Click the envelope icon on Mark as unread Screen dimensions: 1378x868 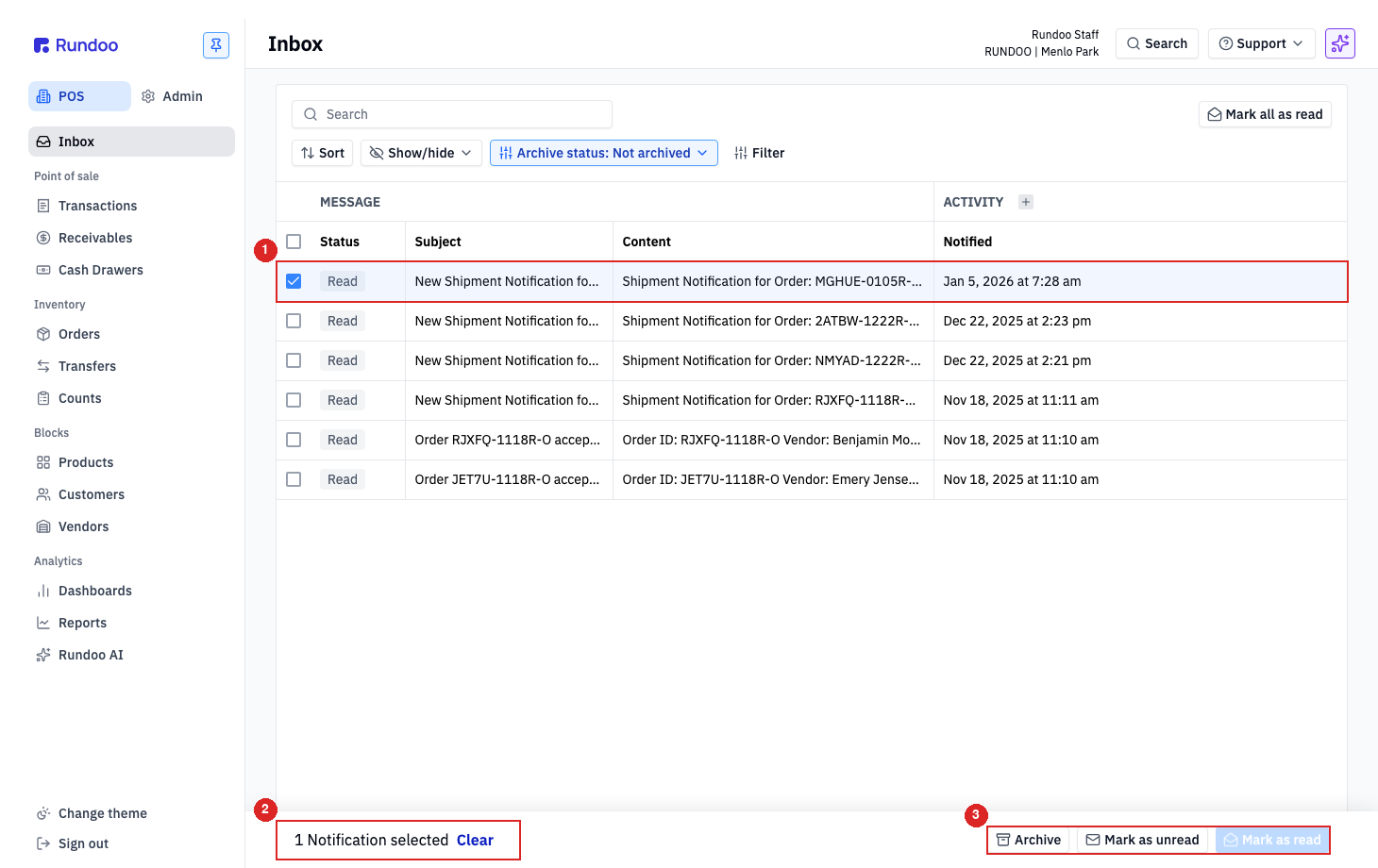(x=1093, y=840)
